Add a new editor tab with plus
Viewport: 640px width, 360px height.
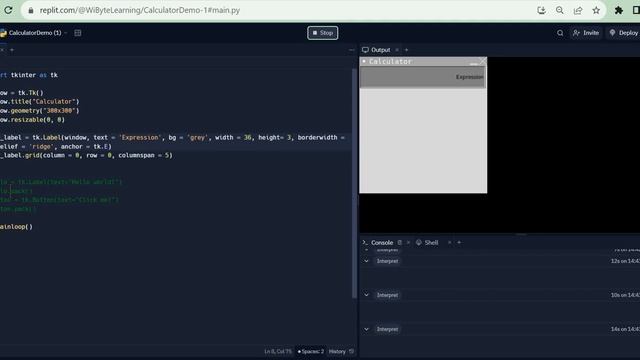(12, 50)
